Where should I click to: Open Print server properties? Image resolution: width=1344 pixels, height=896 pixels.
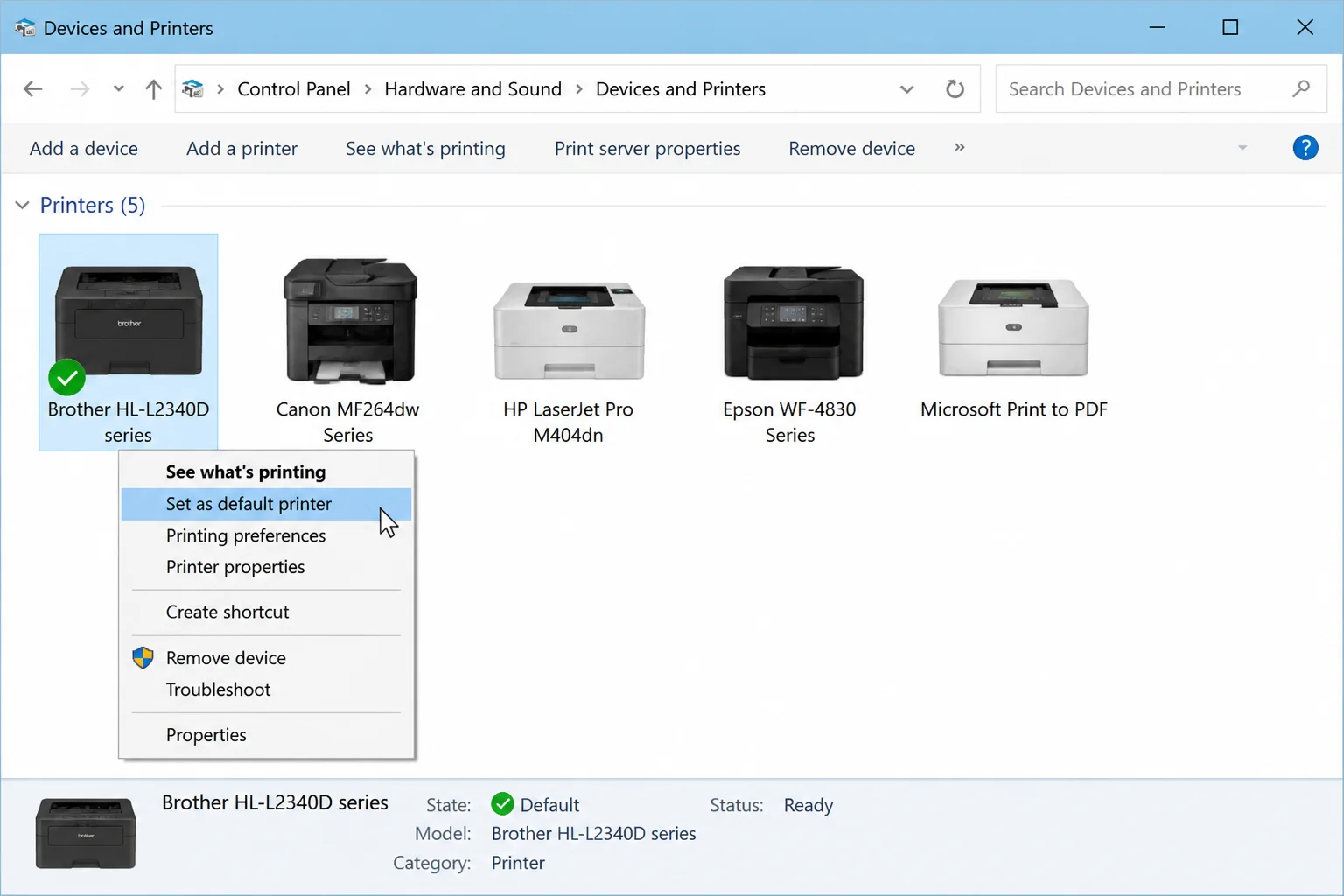[647, 148]
